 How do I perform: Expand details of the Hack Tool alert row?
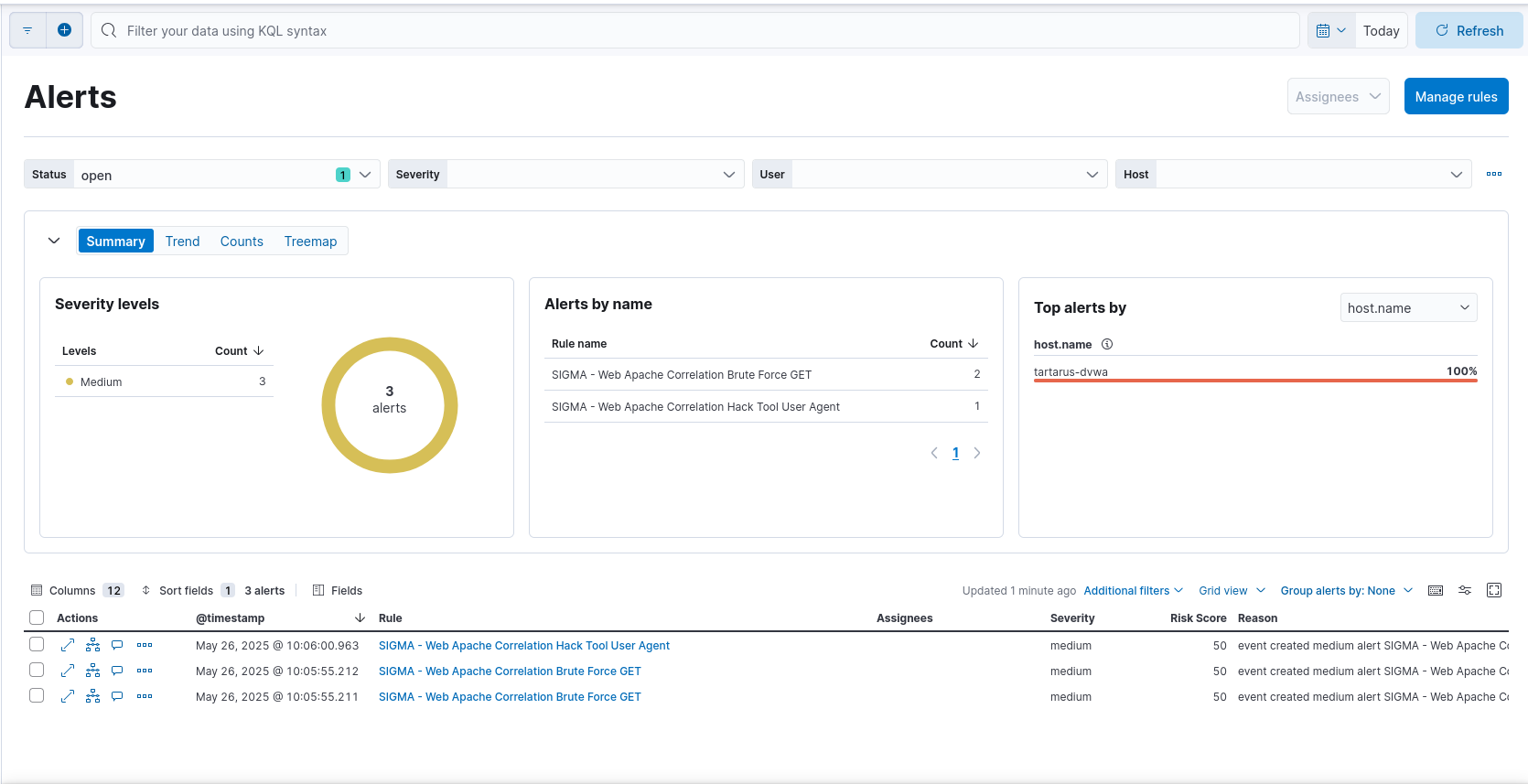click(x=68, y=645)
